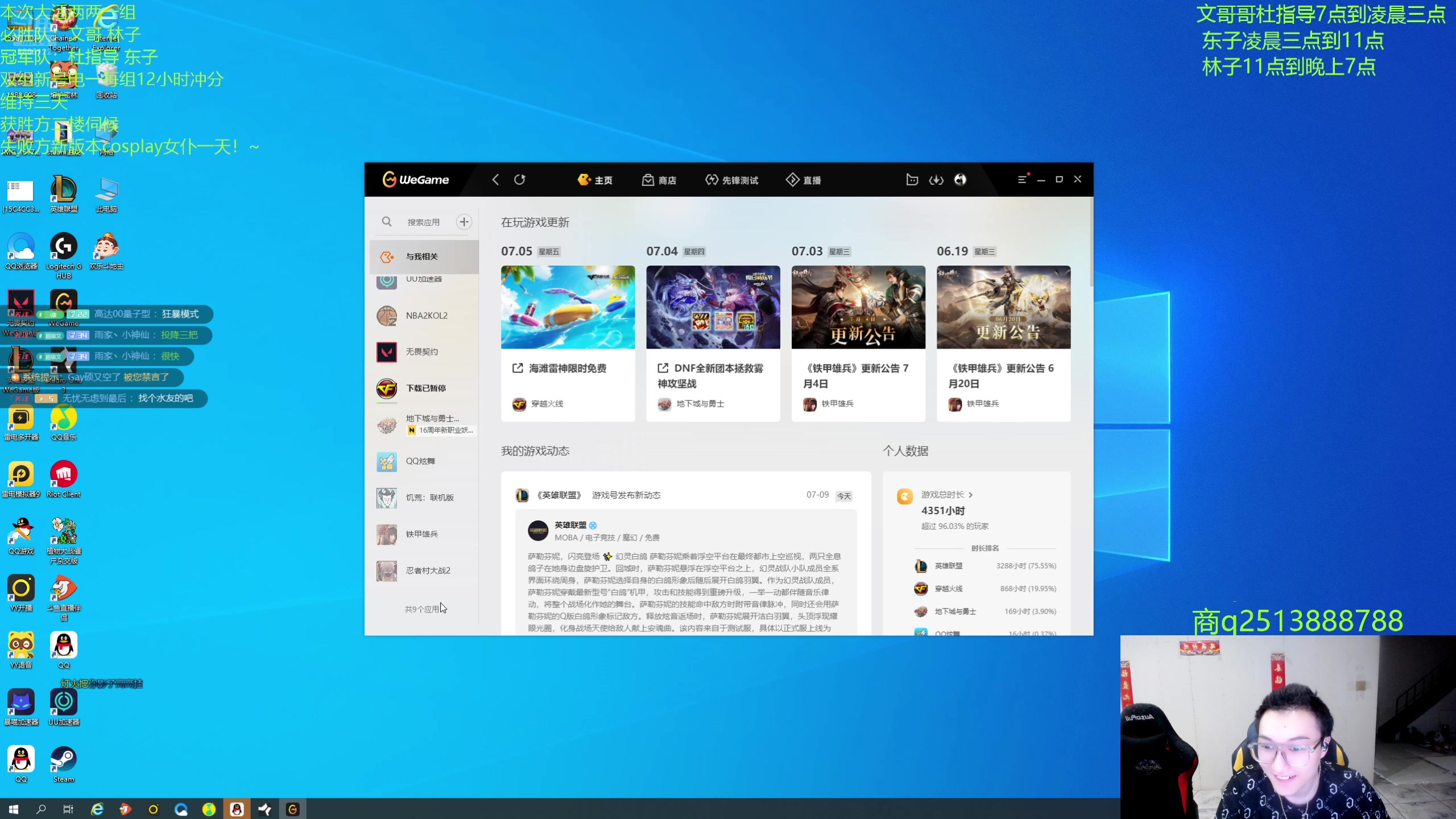Open the 商店 tab in WeGame

click(x=659, y=180)
